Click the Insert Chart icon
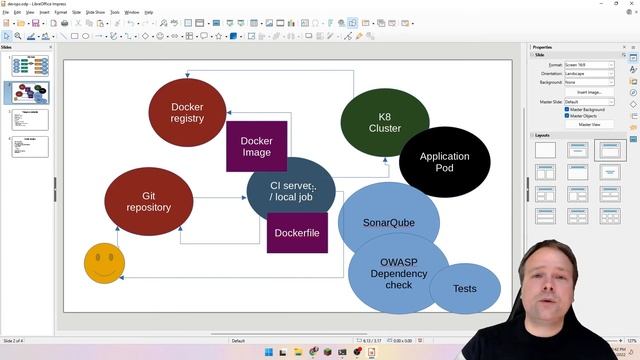The width and height of the screenshot is (640, 360). pos(291,23)
